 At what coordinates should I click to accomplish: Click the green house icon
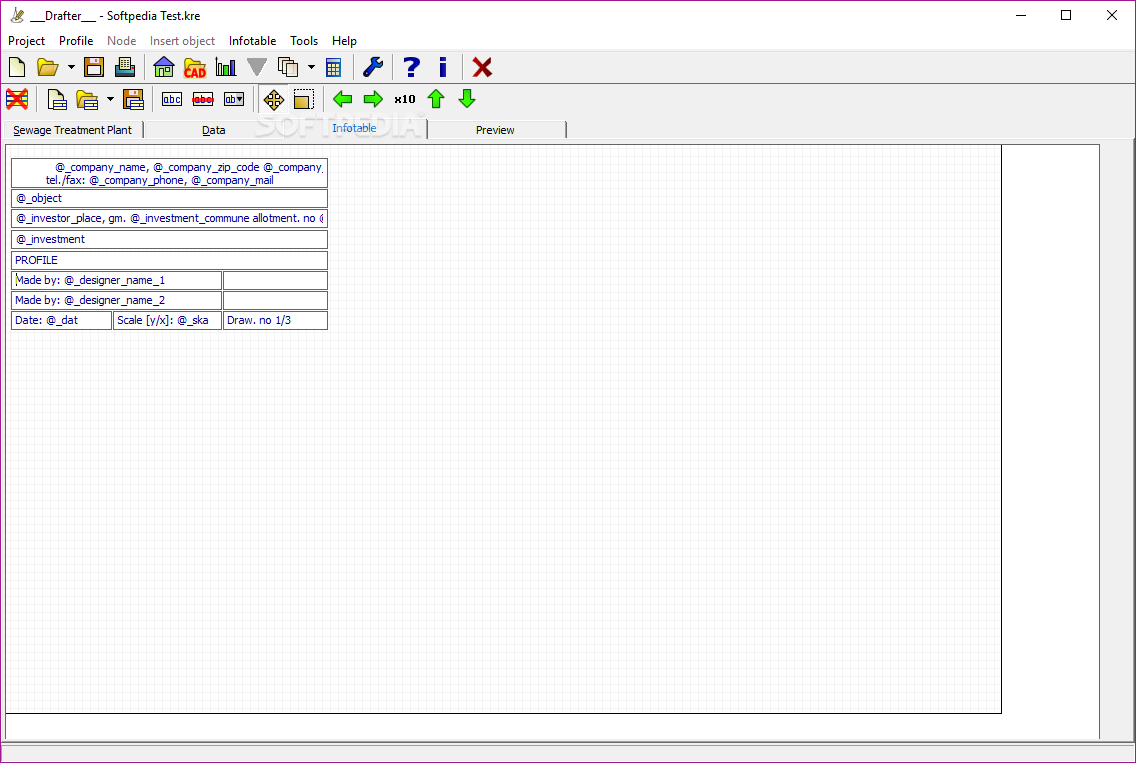164,67
